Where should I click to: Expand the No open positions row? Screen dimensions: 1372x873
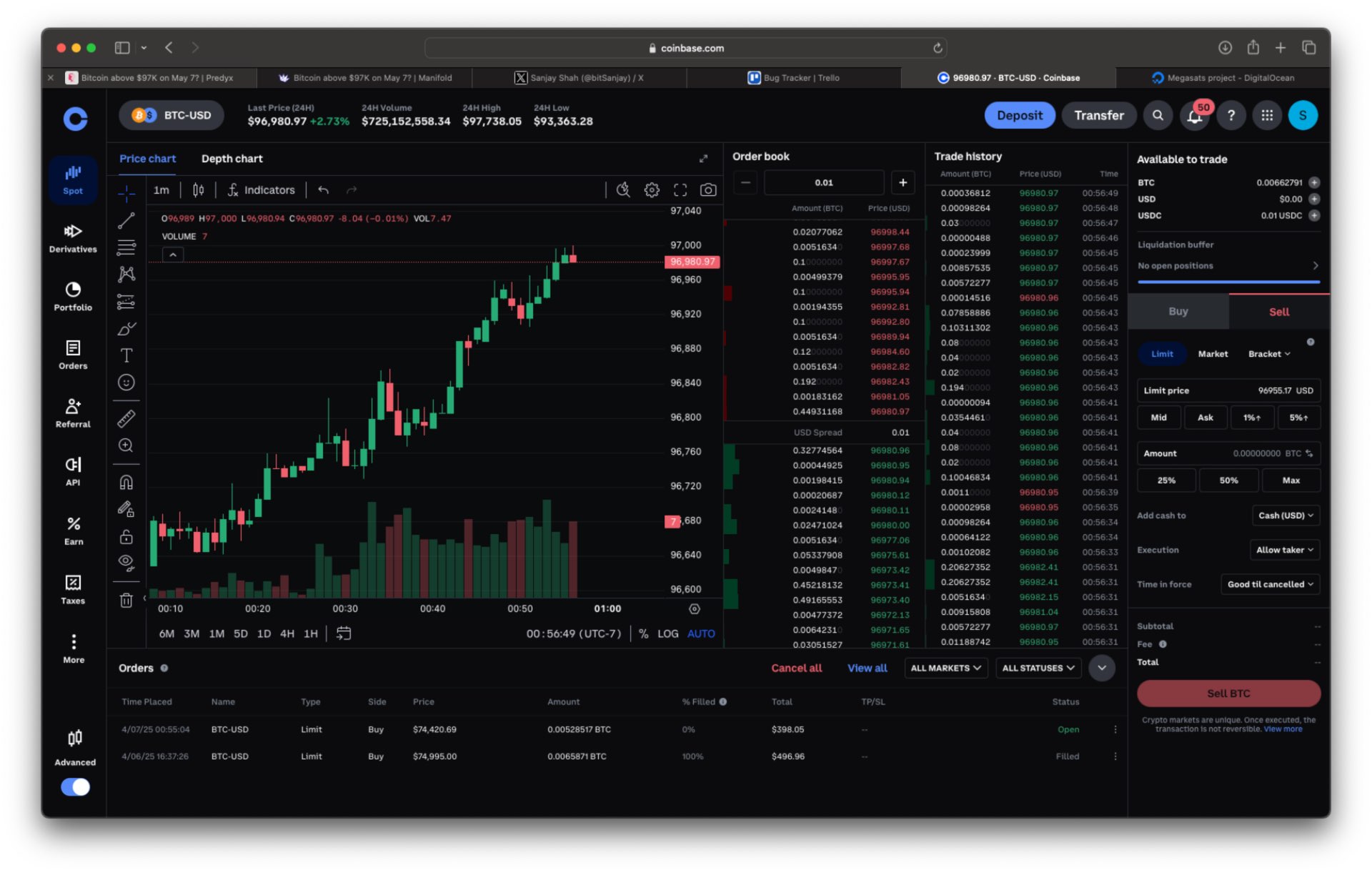click(1228, 266)
